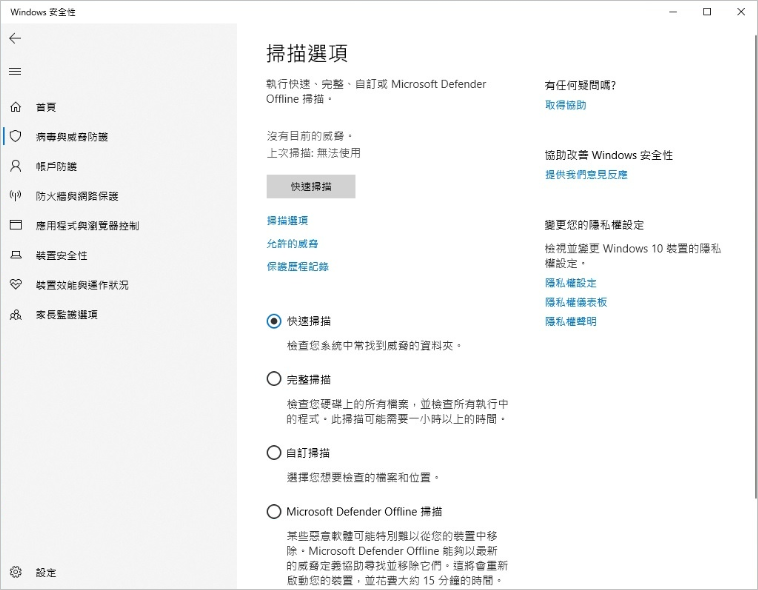Expand the hamburger navigation menu
The width and height of the screenshot is (758, 590).
15,72
